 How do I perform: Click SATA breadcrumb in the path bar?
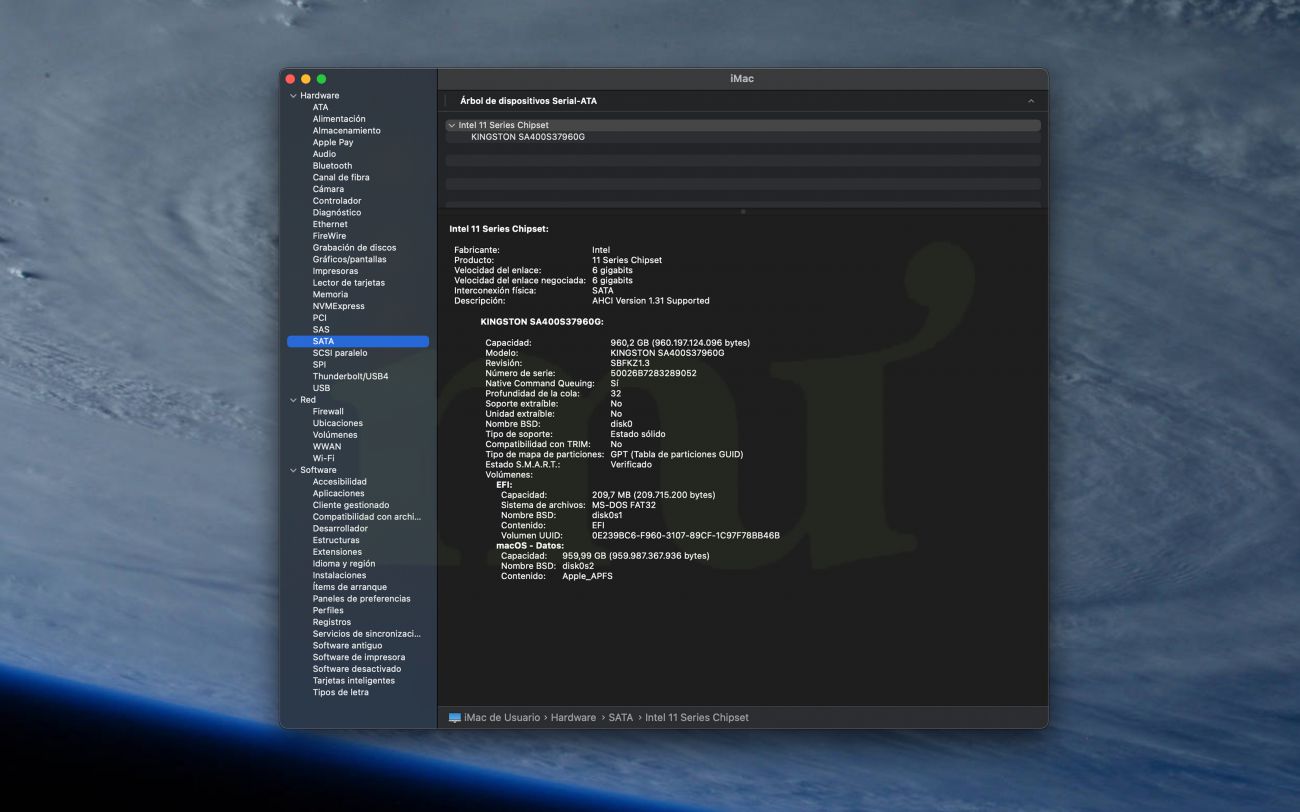620,718
